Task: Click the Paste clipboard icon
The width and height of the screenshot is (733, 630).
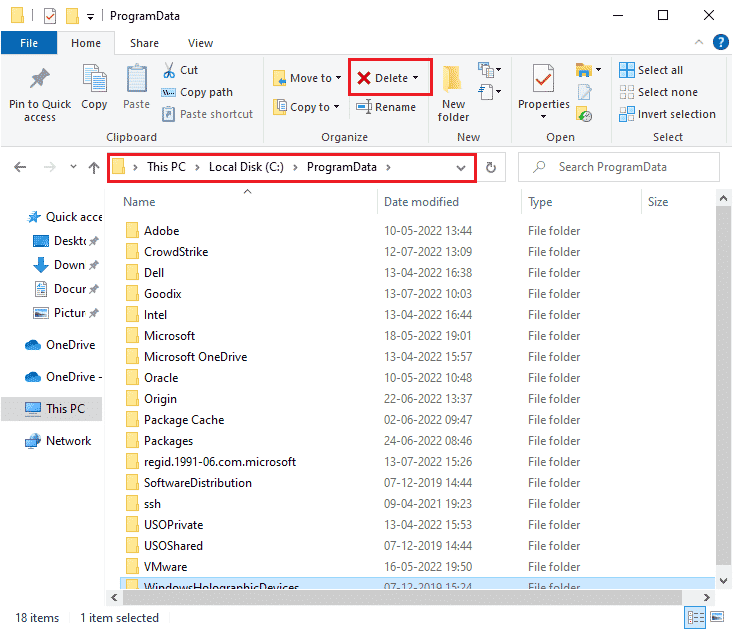Action: click(137, 78)
